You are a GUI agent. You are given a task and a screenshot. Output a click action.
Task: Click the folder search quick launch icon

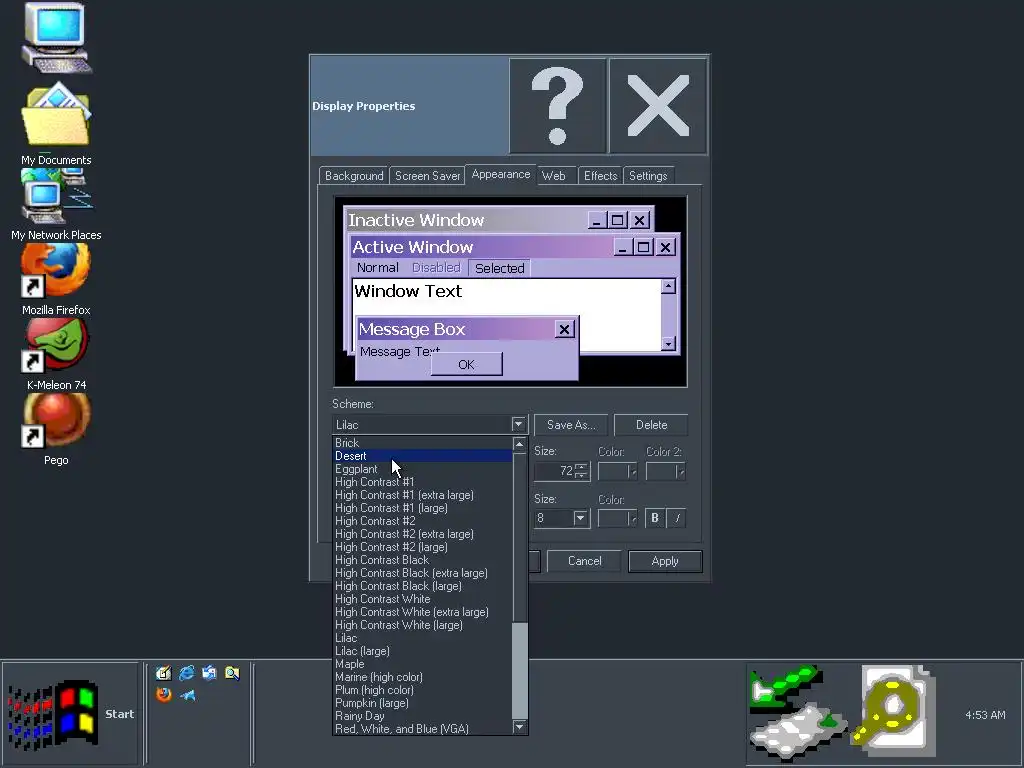pos(232,673)
